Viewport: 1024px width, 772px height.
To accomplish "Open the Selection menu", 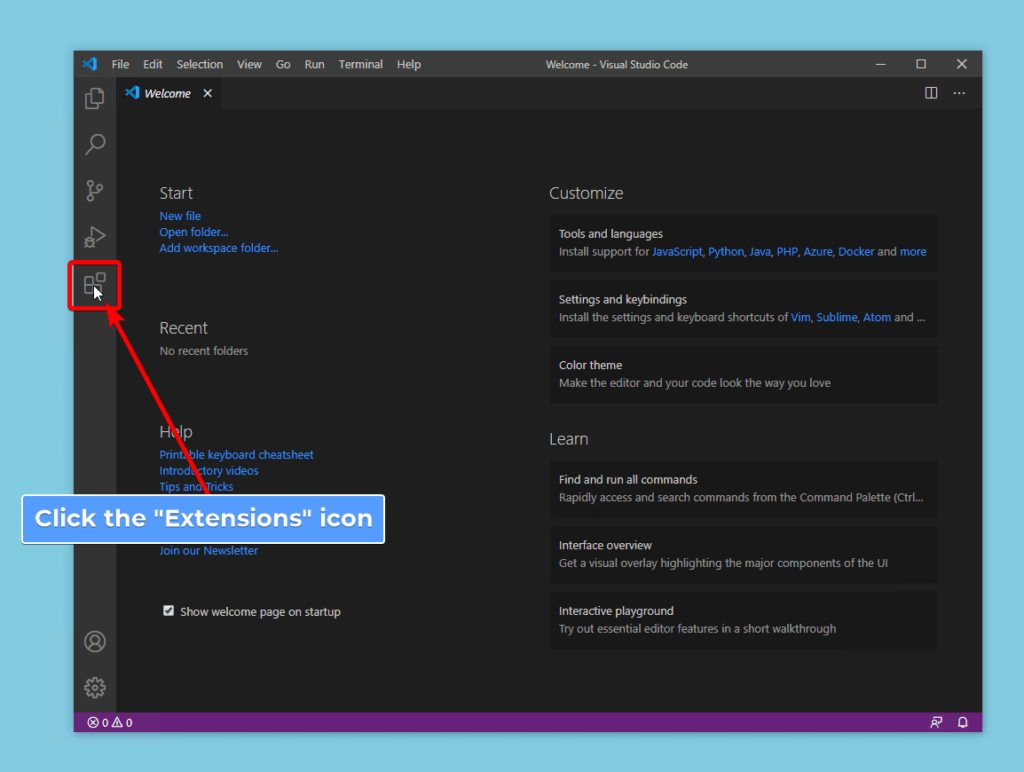I will (x=200, y=64).
